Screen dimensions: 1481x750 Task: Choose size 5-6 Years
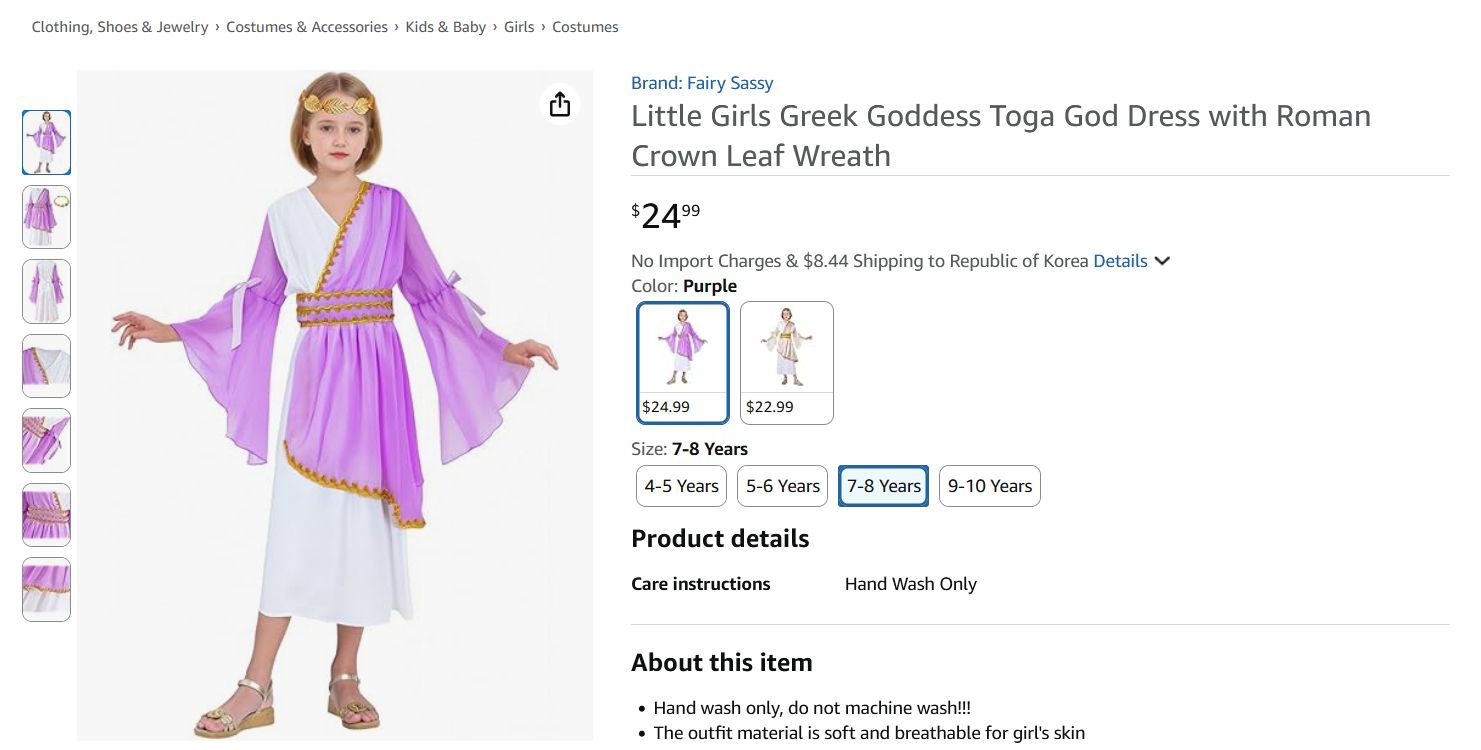point(783,486)
